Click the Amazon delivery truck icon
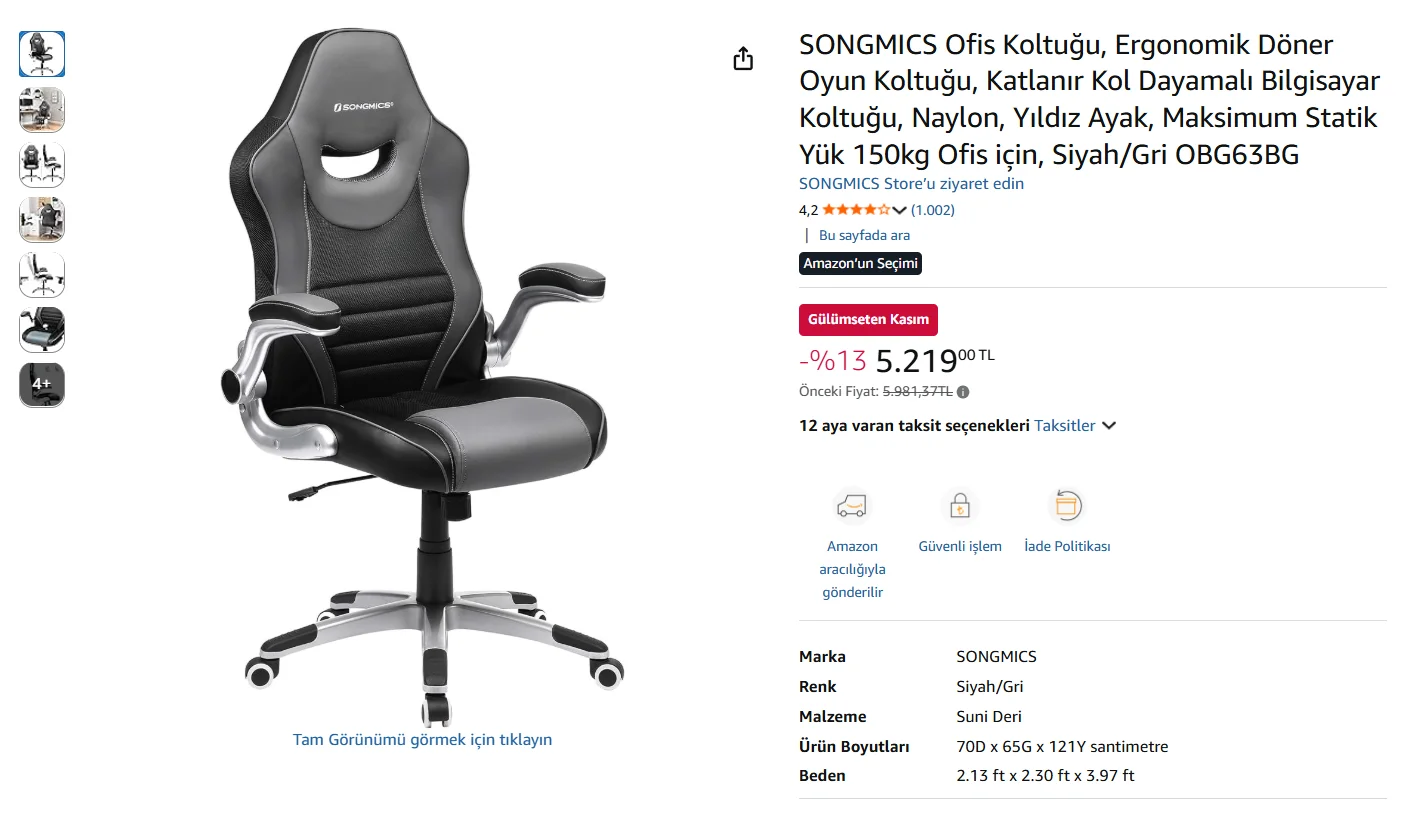The width and height of the screenshot is (1410, 813). click(852, 506)
